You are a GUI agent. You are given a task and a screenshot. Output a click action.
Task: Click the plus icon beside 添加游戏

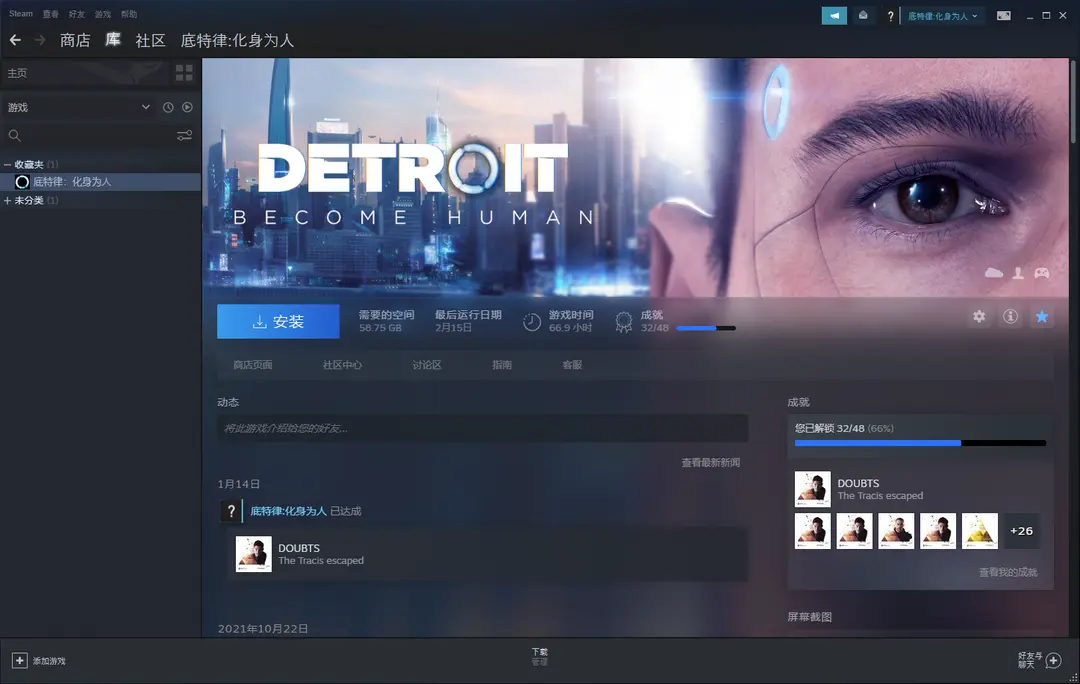(19, 661)
